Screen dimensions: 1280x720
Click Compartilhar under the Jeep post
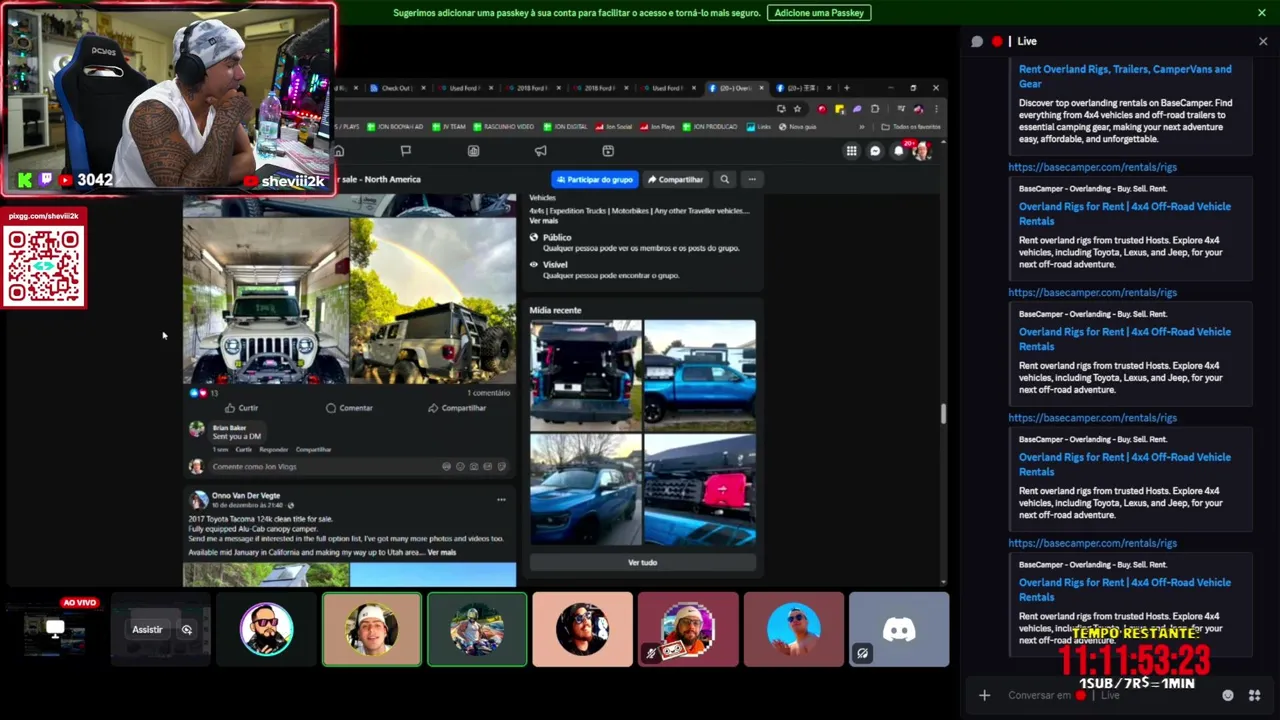click(457, 408)
